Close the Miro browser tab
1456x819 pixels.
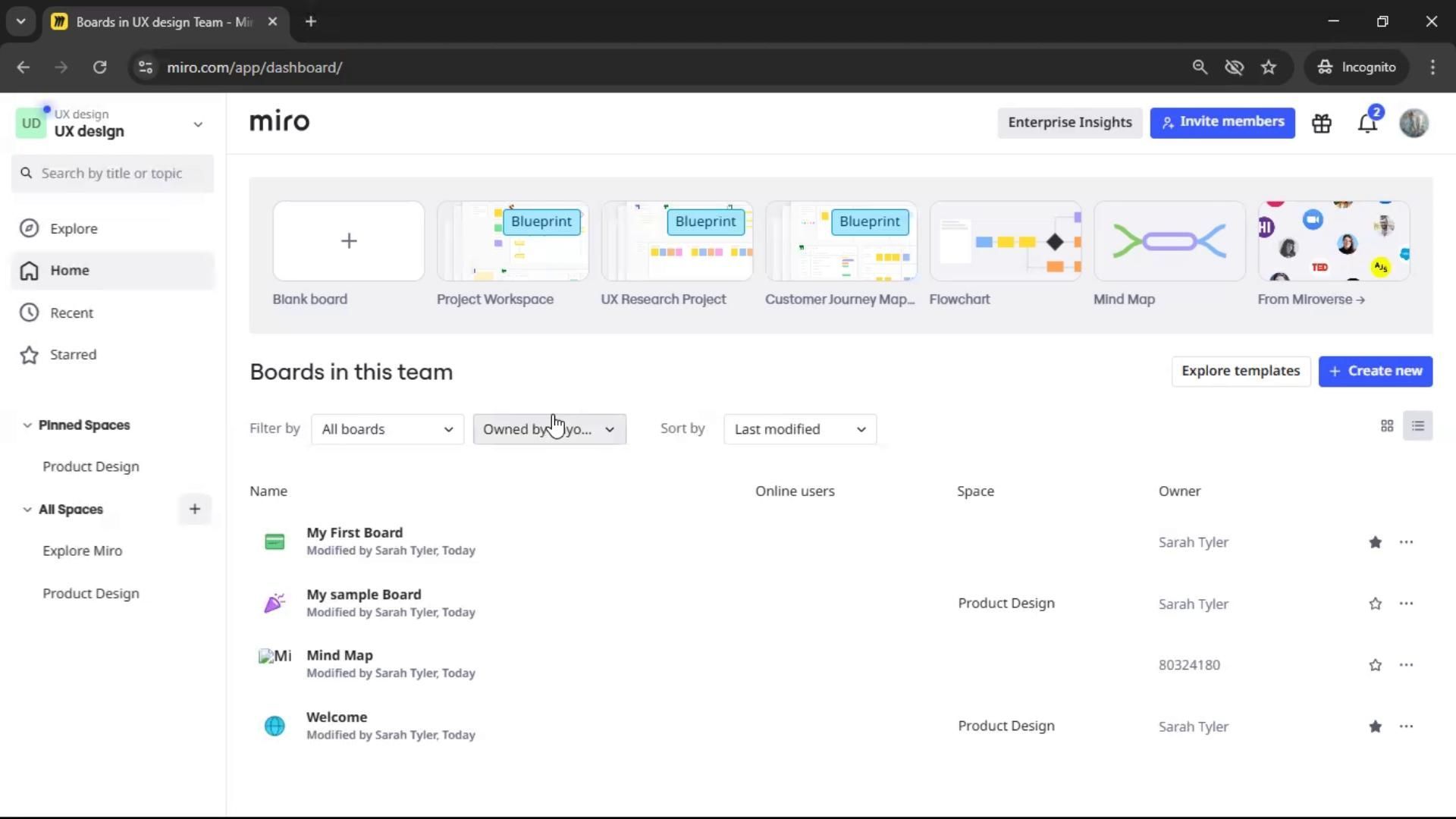point(273,21)
